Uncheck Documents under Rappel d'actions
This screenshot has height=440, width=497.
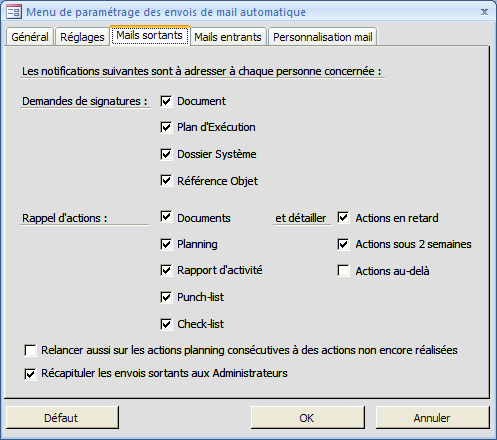pos(166,217)
